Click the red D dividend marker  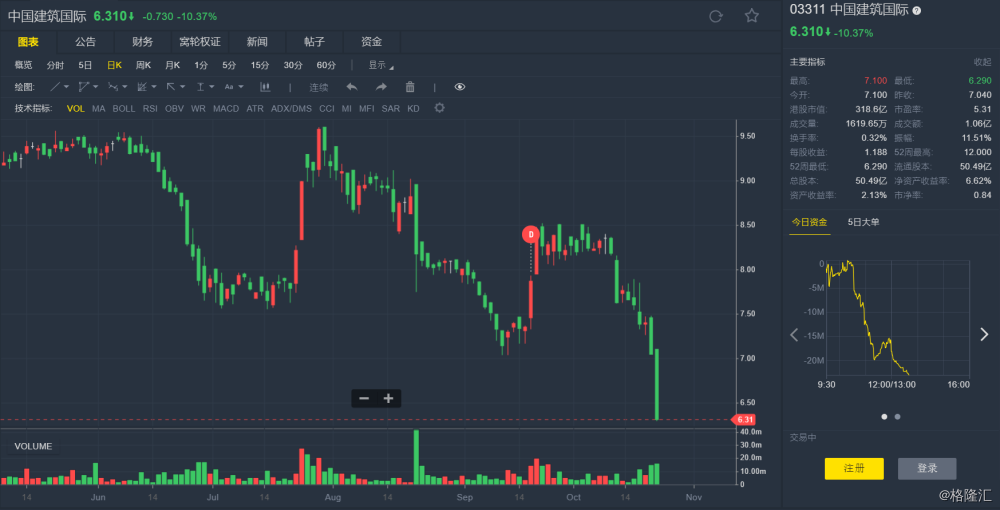click(531, 234)
